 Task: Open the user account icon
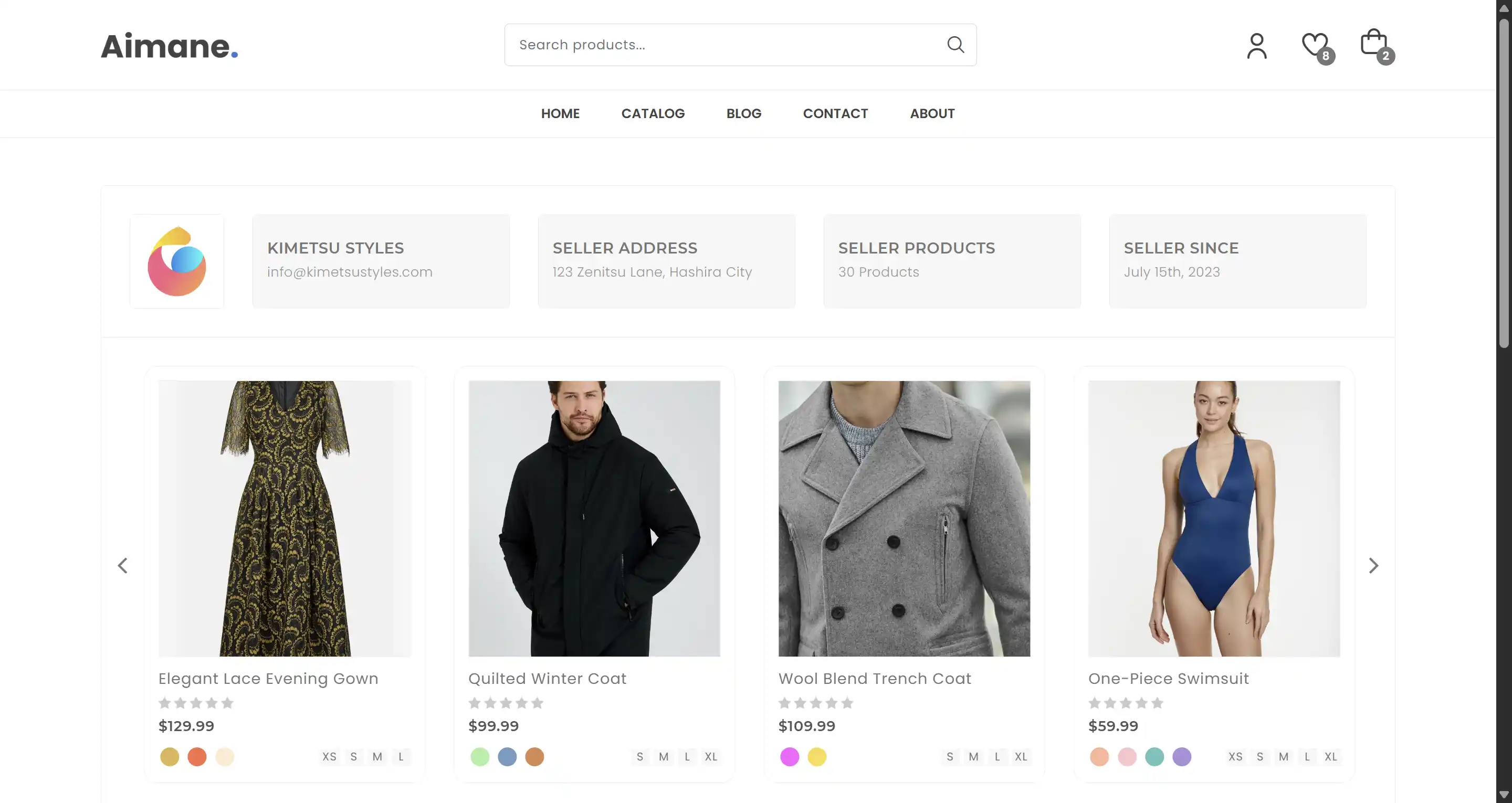[1257, 46]
